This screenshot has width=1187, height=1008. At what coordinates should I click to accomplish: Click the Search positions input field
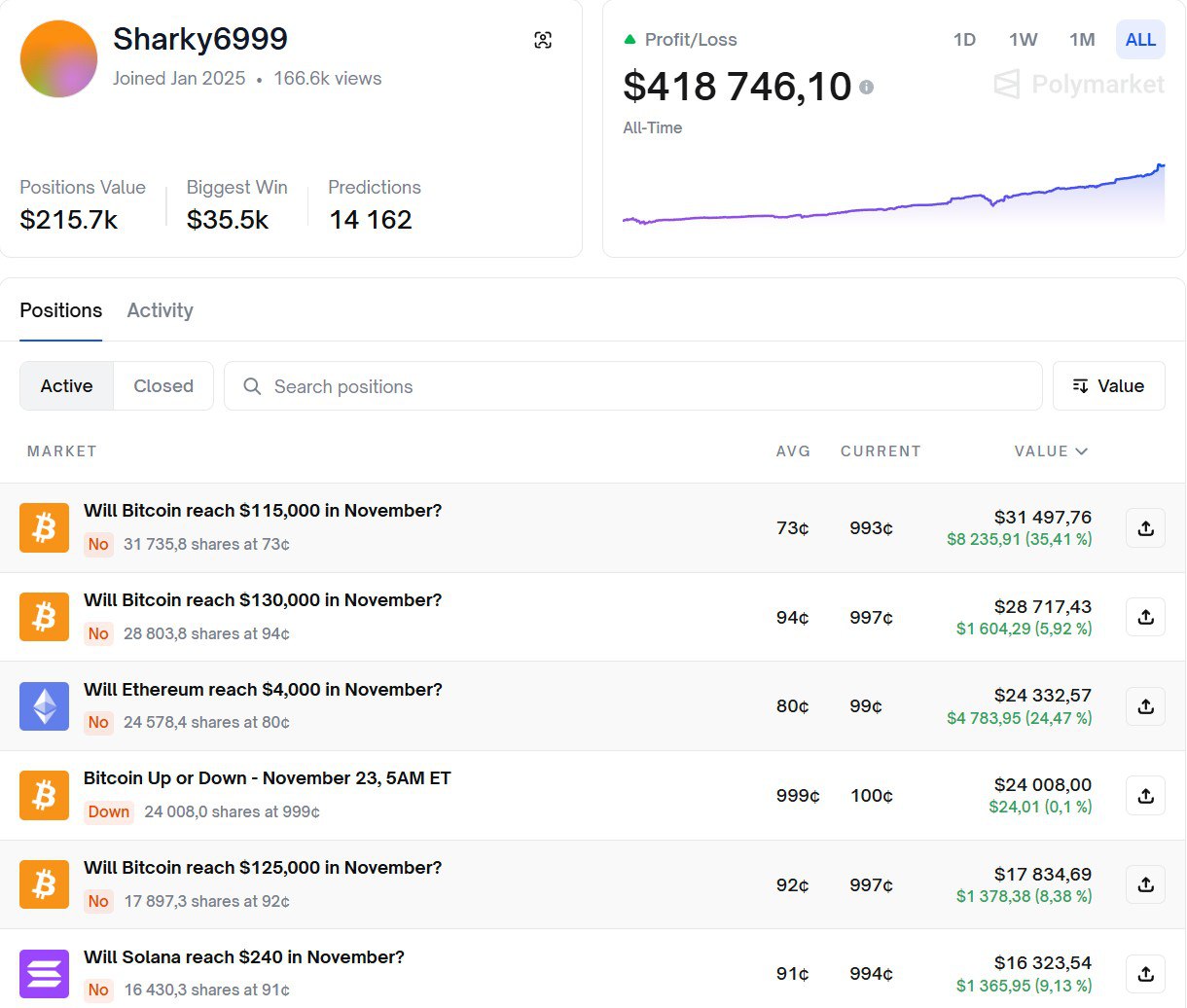(x=632, y=386)
